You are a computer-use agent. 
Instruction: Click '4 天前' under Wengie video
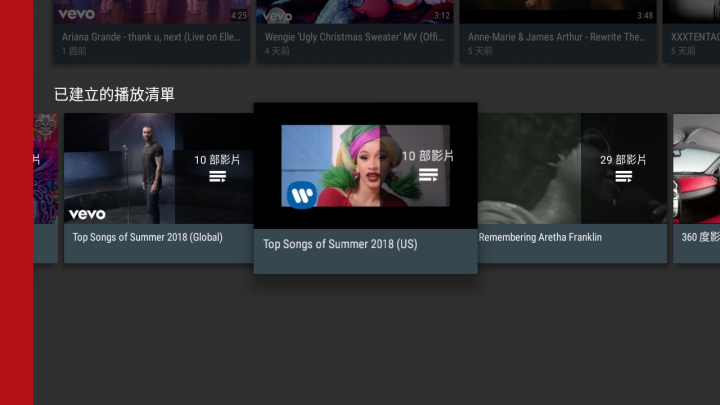(277, 51)
